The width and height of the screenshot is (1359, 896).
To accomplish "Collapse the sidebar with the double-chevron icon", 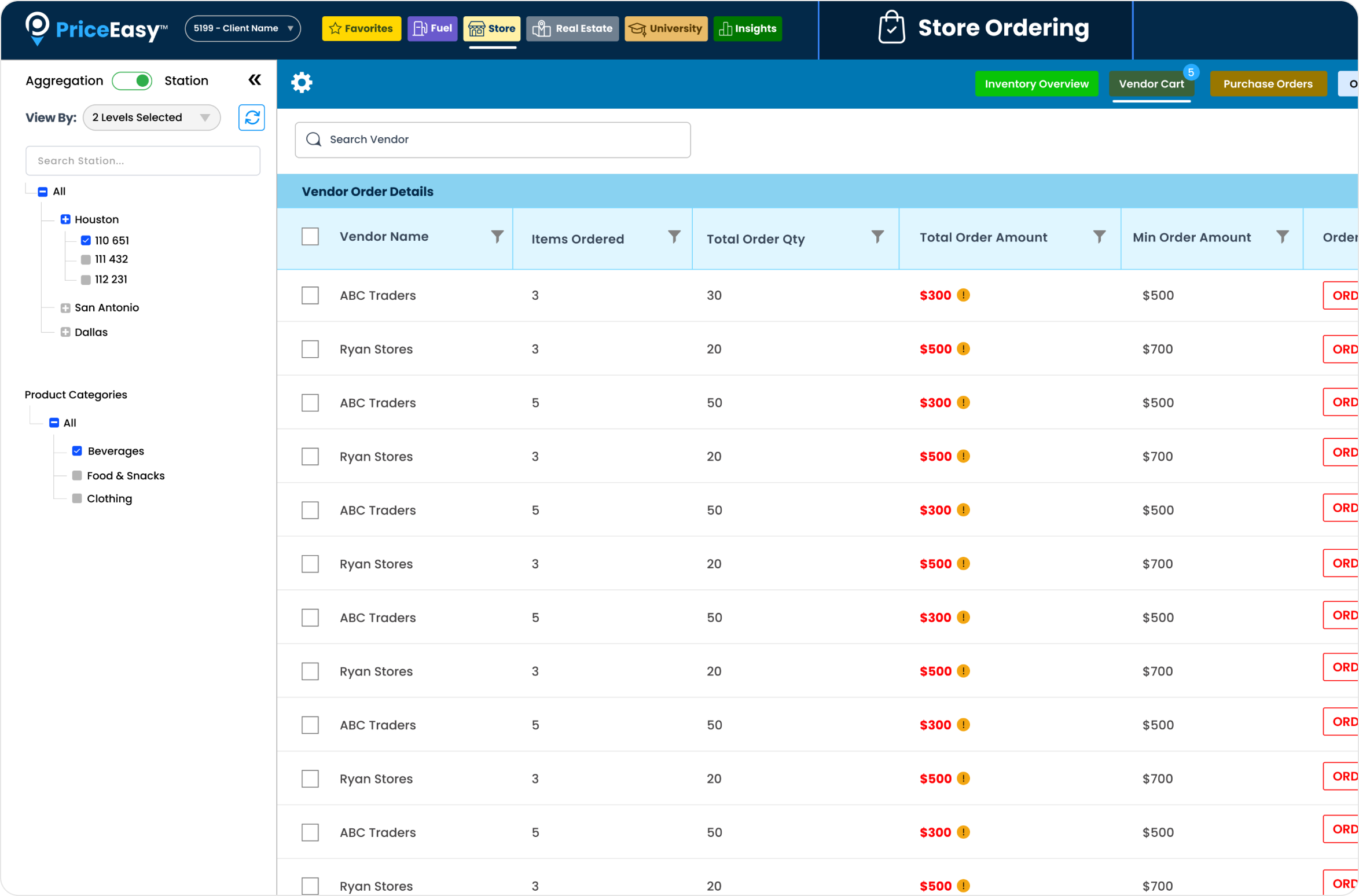I will coord(255,80).
